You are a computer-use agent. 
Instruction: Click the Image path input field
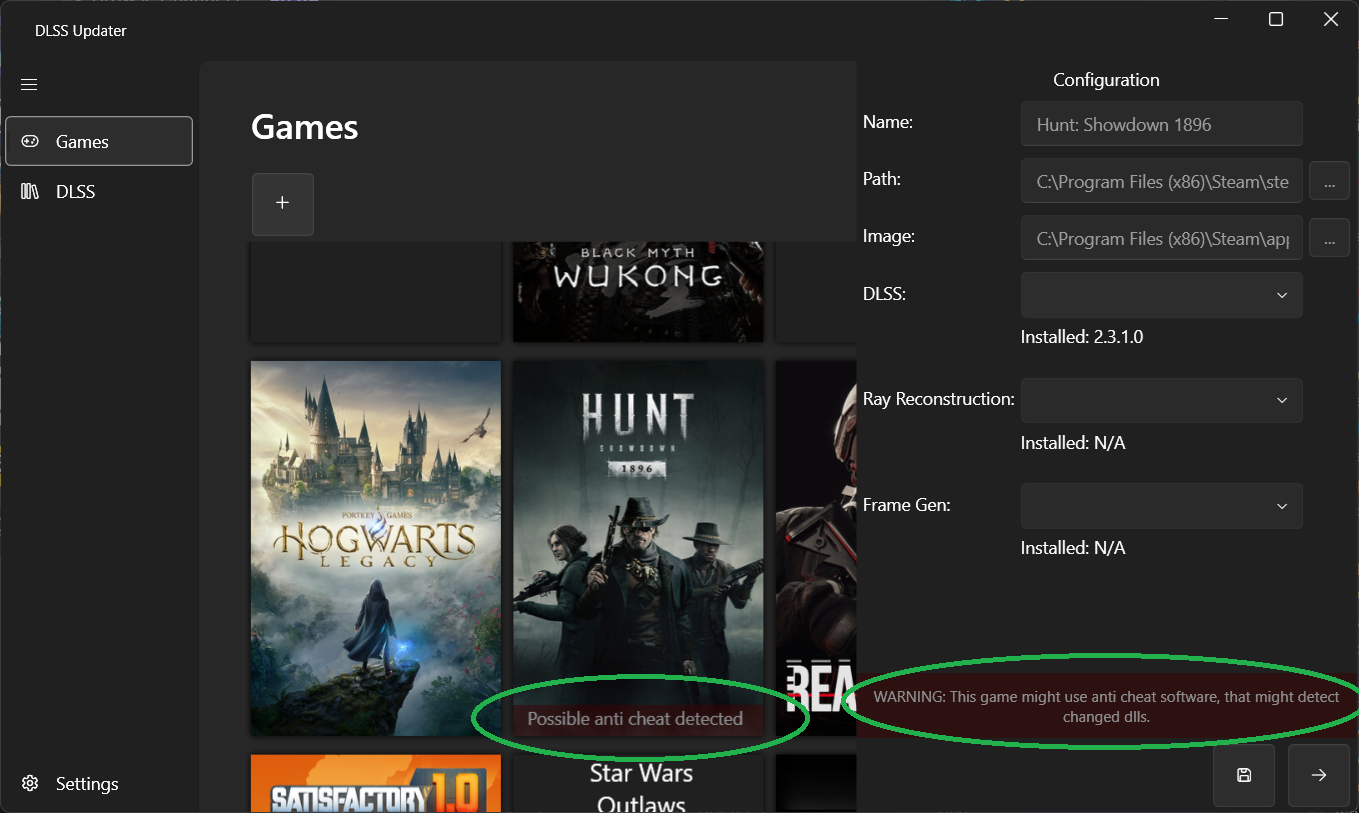[1162, 238]
